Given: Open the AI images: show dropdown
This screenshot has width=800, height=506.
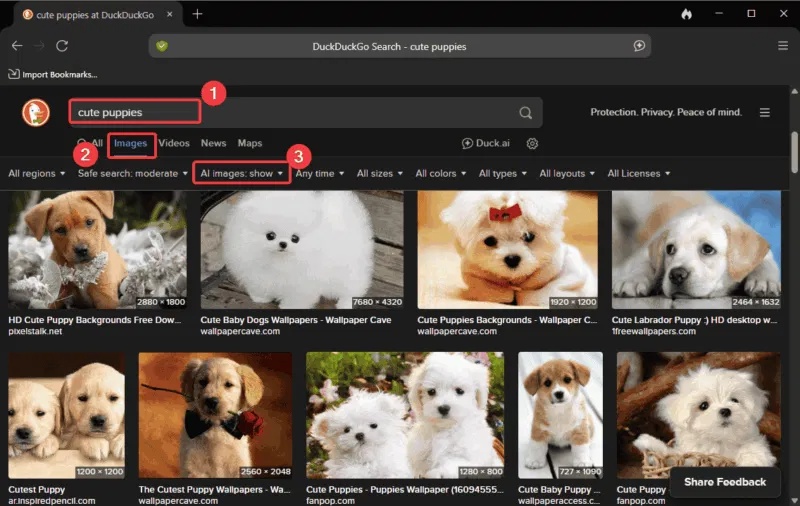Looking at the screenshot, I should 241,174.
